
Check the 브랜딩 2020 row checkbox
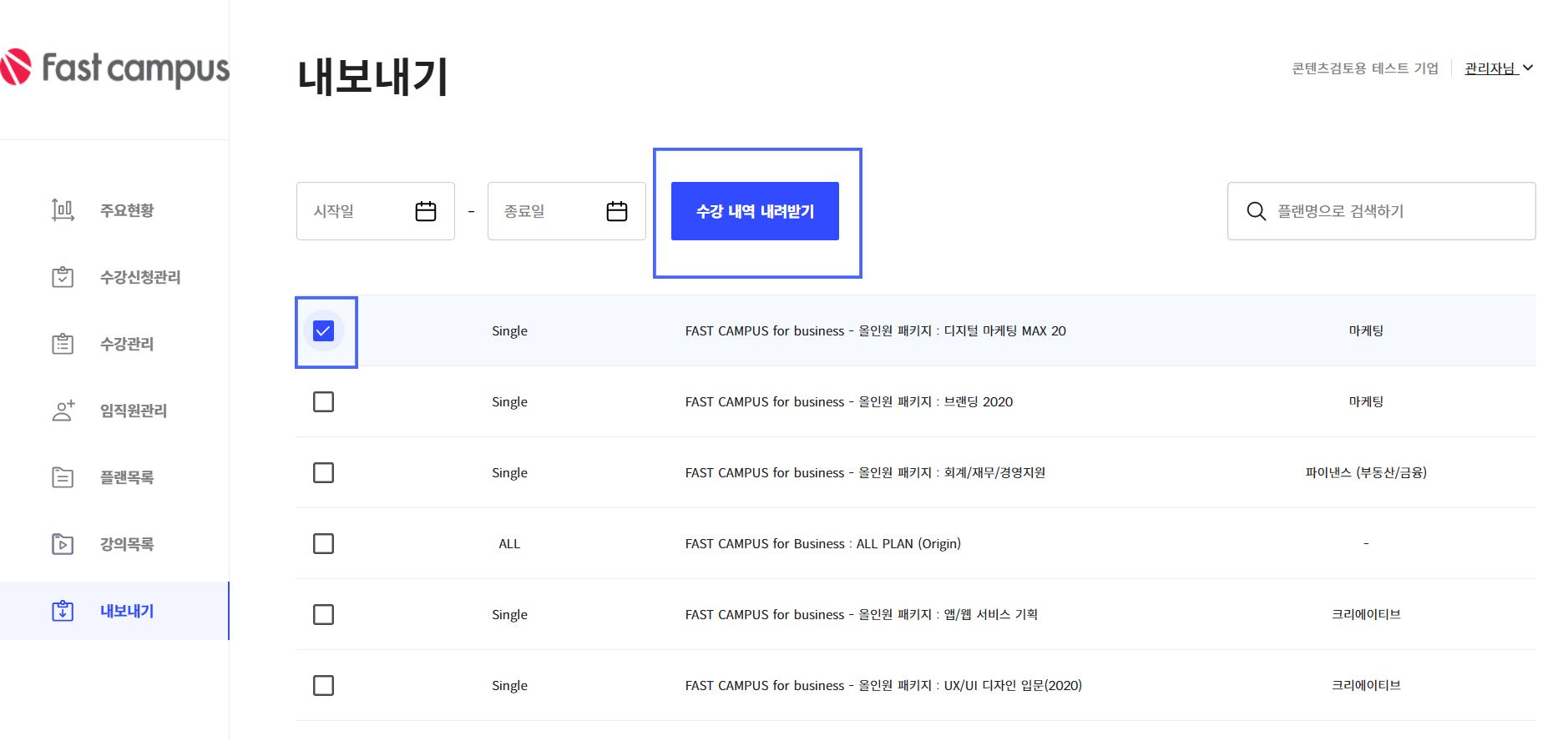click(323, 402)
